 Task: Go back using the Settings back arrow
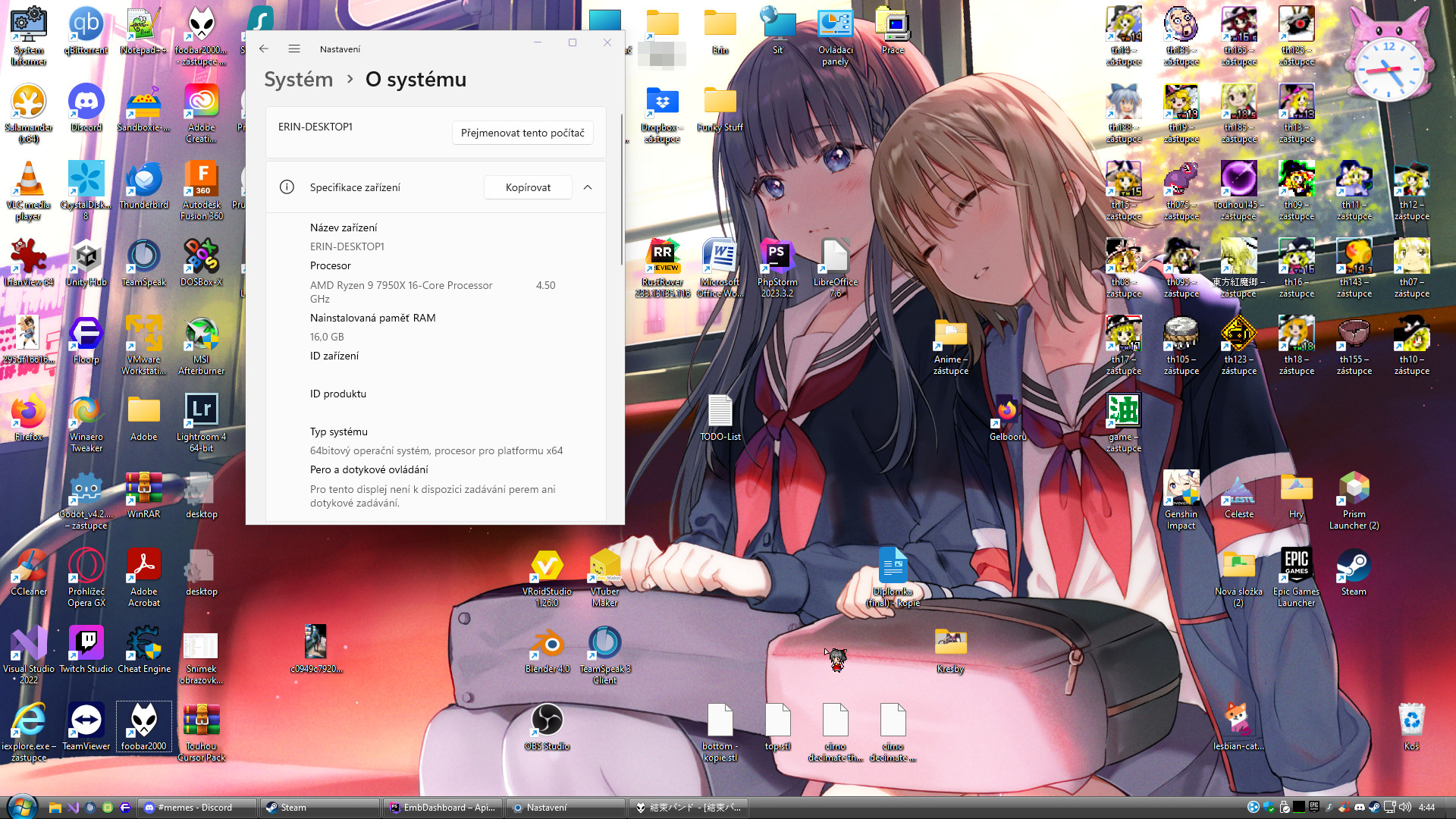264,49
